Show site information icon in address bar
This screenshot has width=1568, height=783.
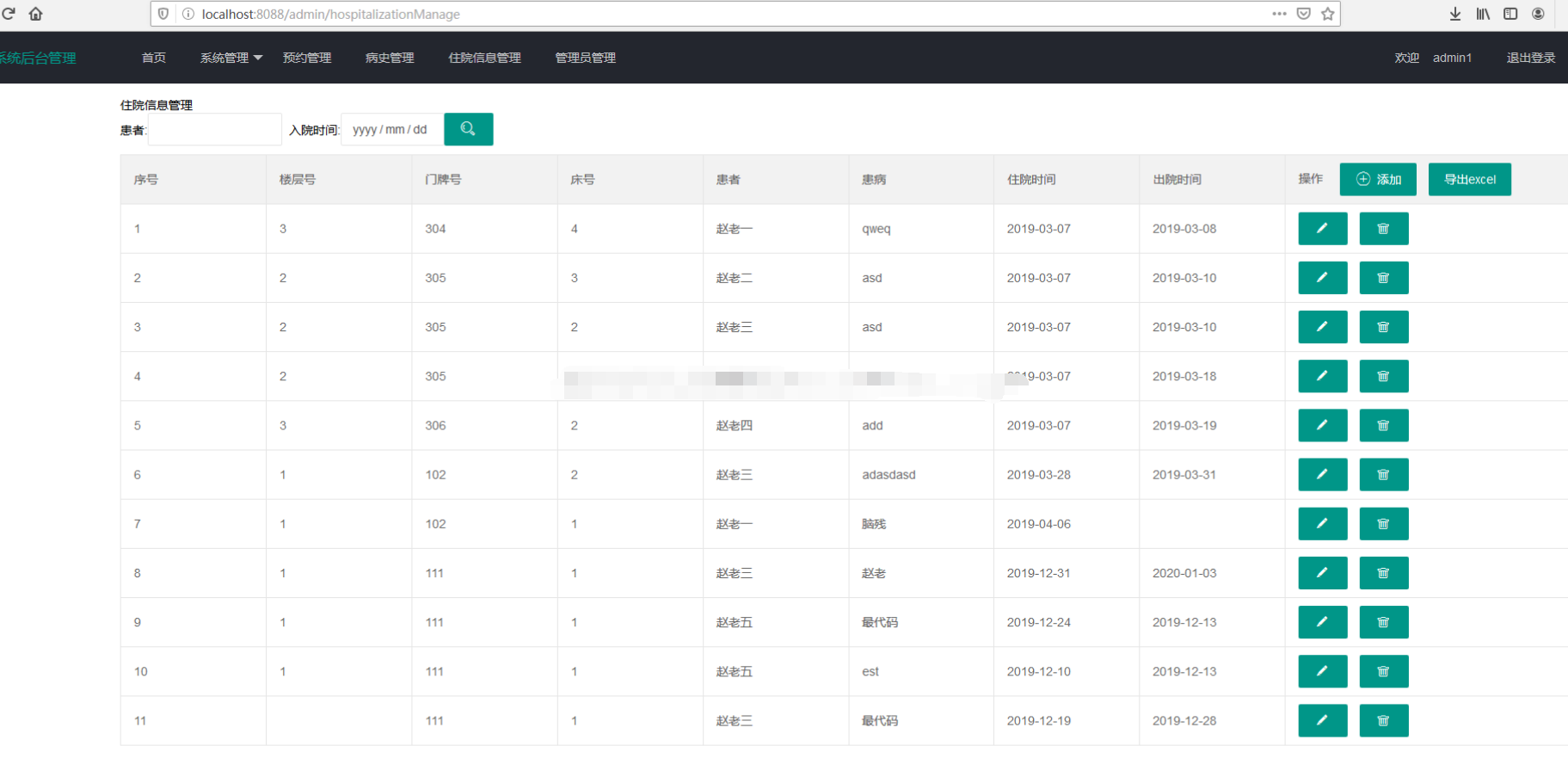pos(188,14)
